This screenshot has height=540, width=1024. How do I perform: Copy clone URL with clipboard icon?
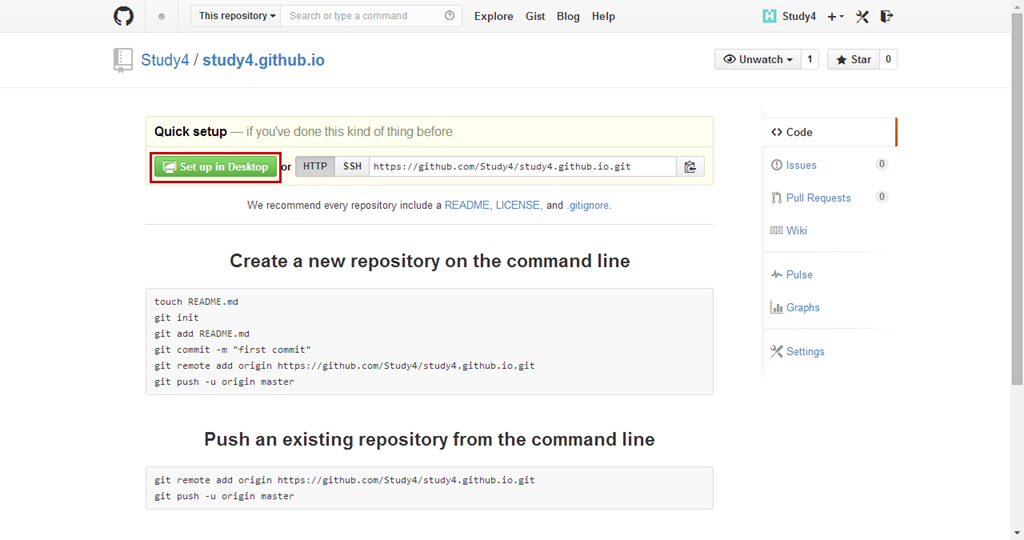pos(690,167)
